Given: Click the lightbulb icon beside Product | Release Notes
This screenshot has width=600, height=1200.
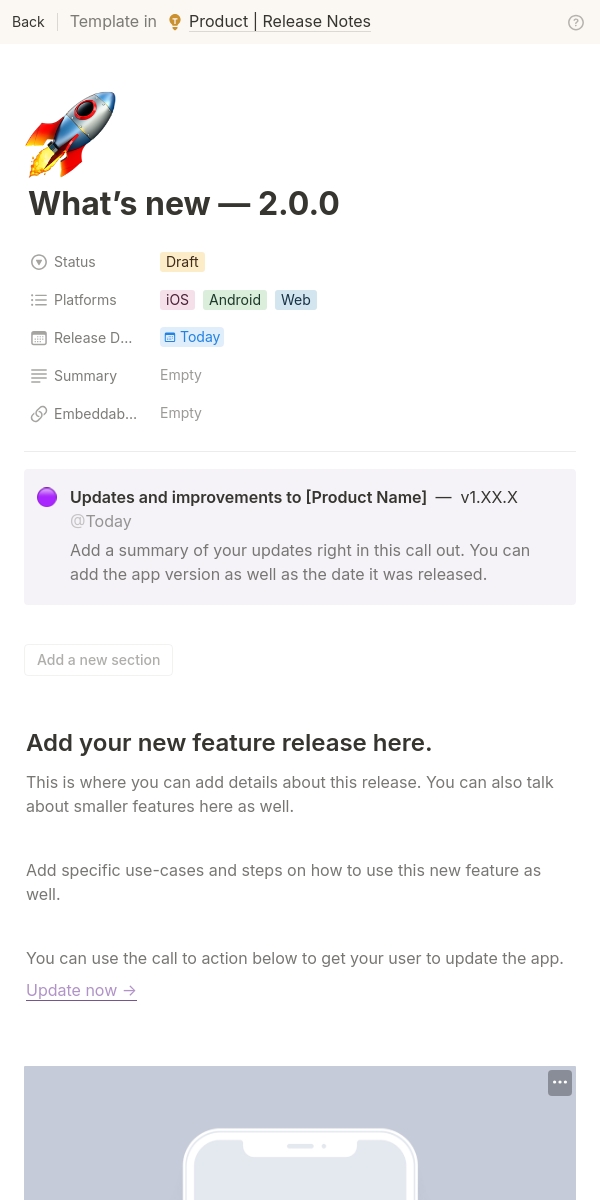Looking at the screenshot, I should [175, 22].
